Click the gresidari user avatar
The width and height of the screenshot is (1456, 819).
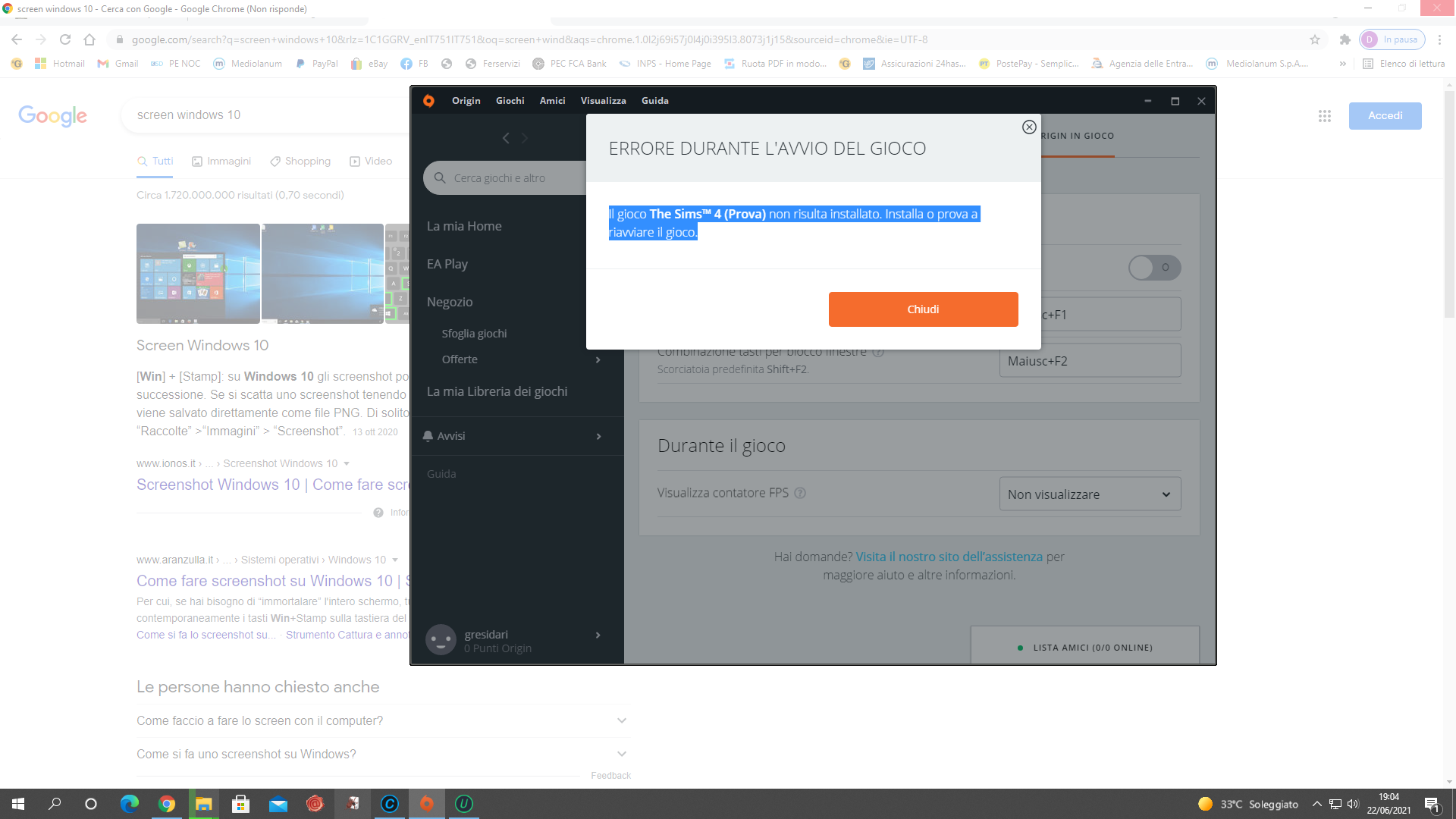(441, 640)
